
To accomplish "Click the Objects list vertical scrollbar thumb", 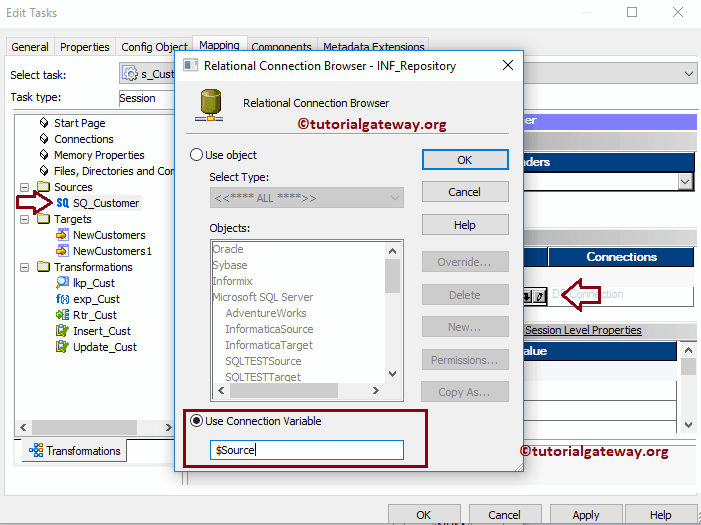I will [x=393, y=276].
